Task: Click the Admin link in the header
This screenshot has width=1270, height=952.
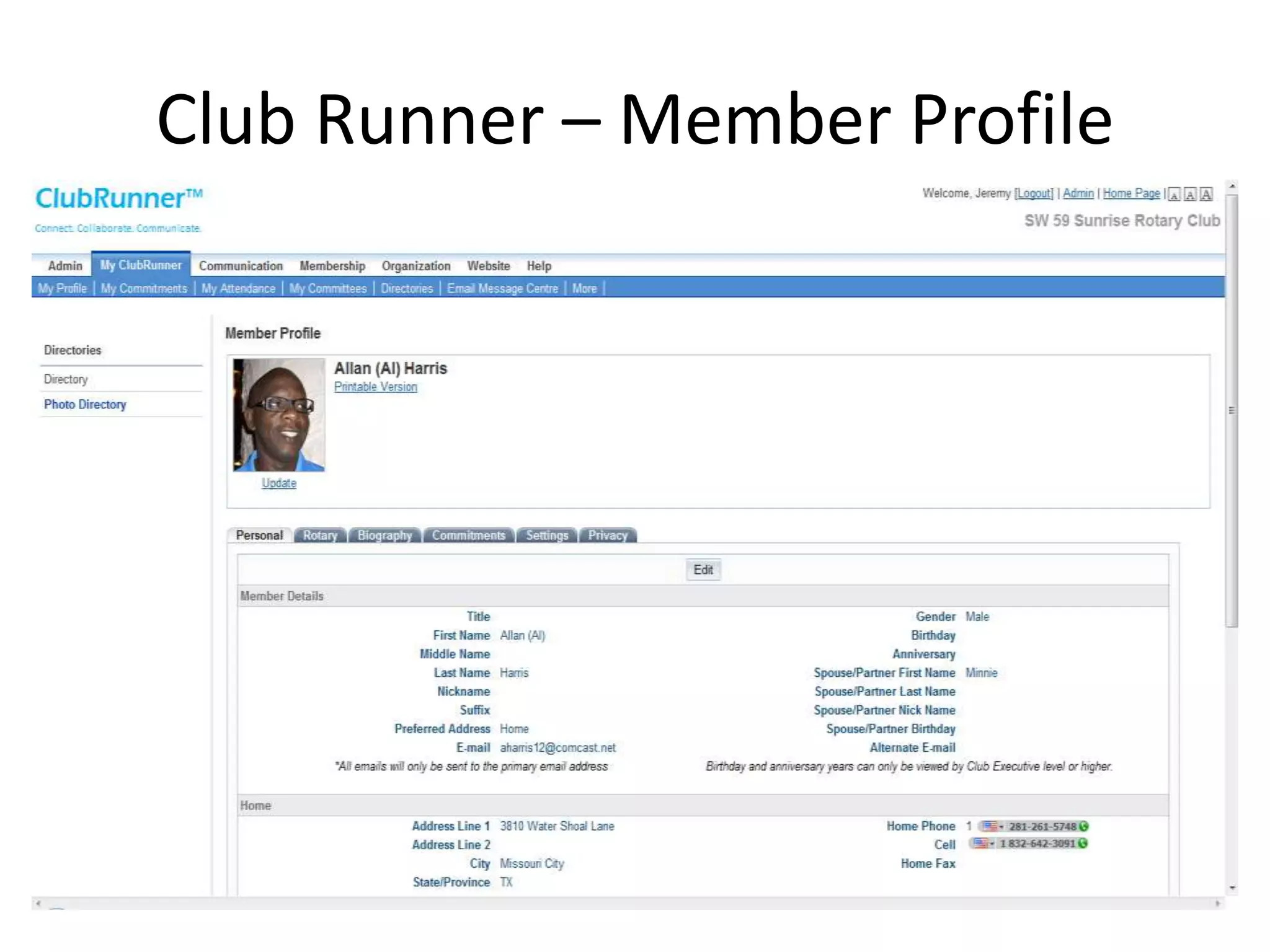Action: click(x=1078, y=193)
